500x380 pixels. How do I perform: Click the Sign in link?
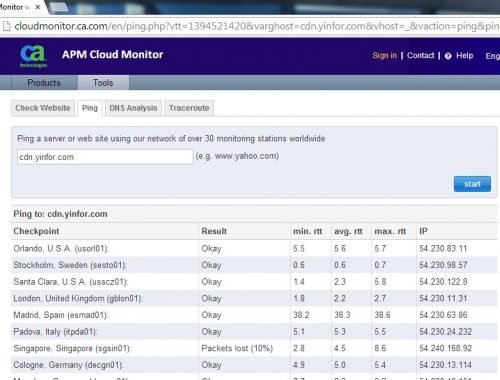tap(384, 55)
